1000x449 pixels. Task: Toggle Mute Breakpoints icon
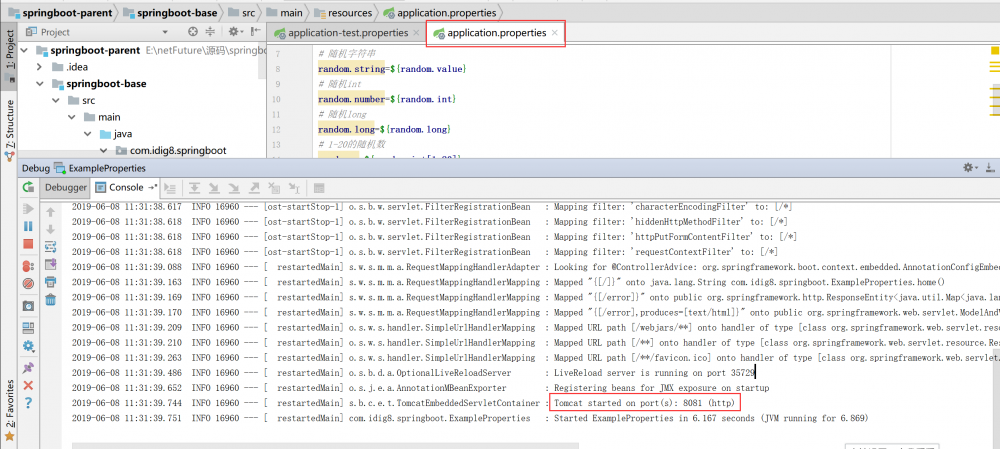point(28,284)
